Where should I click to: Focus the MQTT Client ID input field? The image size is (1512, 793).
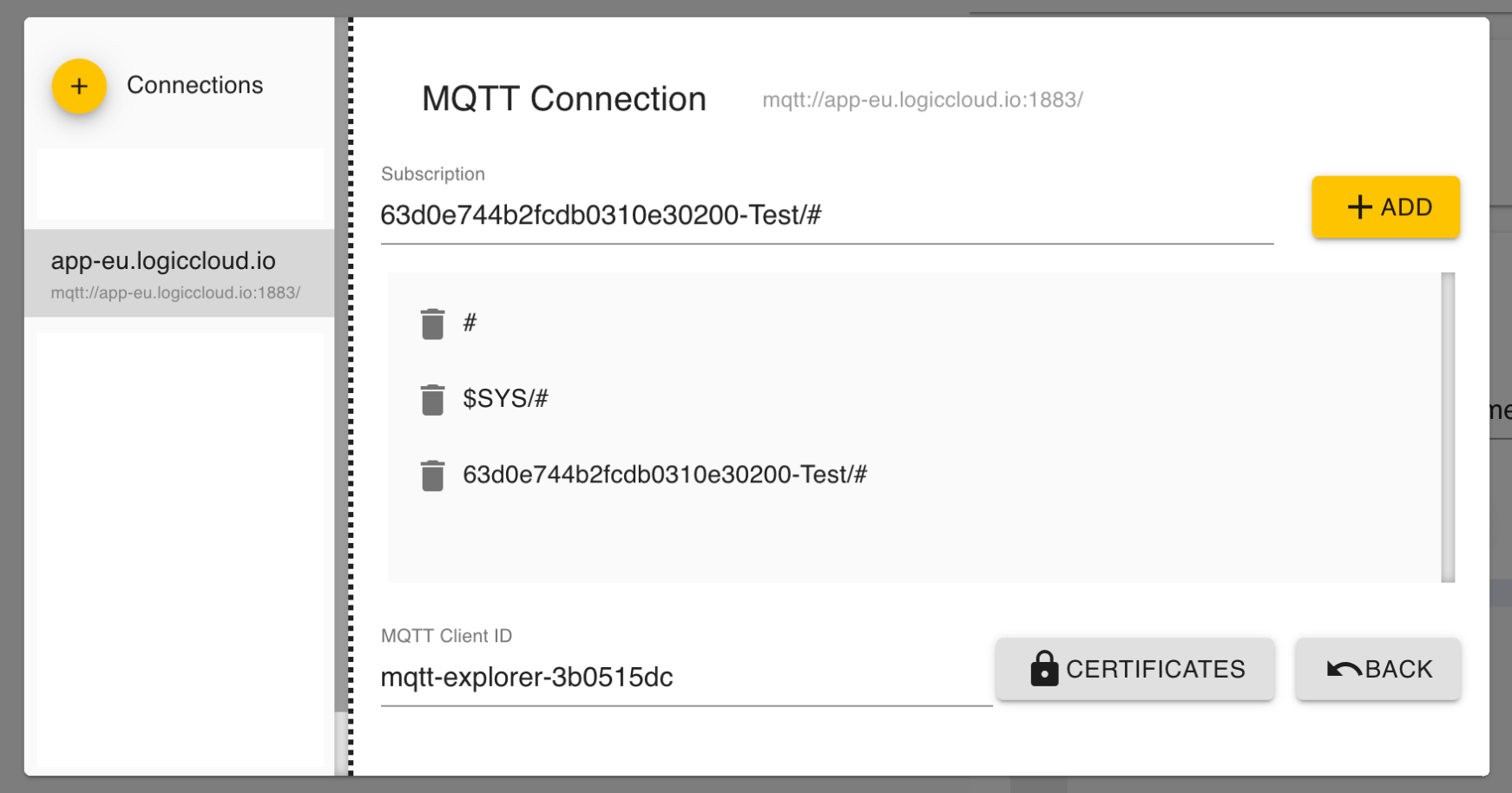coord(686,678)
